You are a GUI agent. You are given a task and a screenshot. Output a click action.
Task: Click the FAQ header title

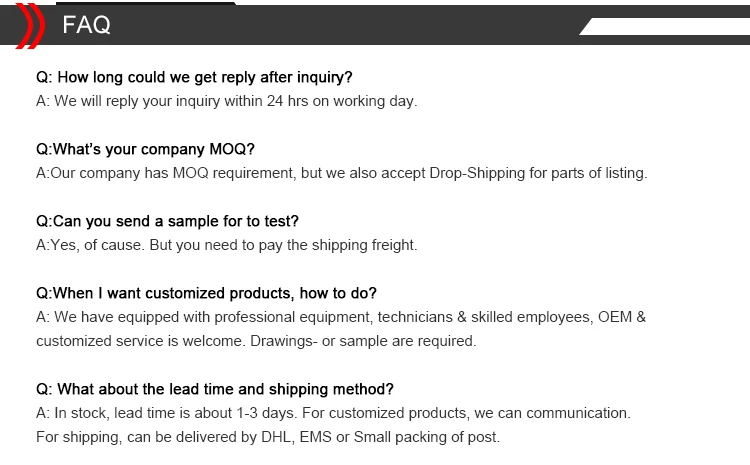coord(87,26)
